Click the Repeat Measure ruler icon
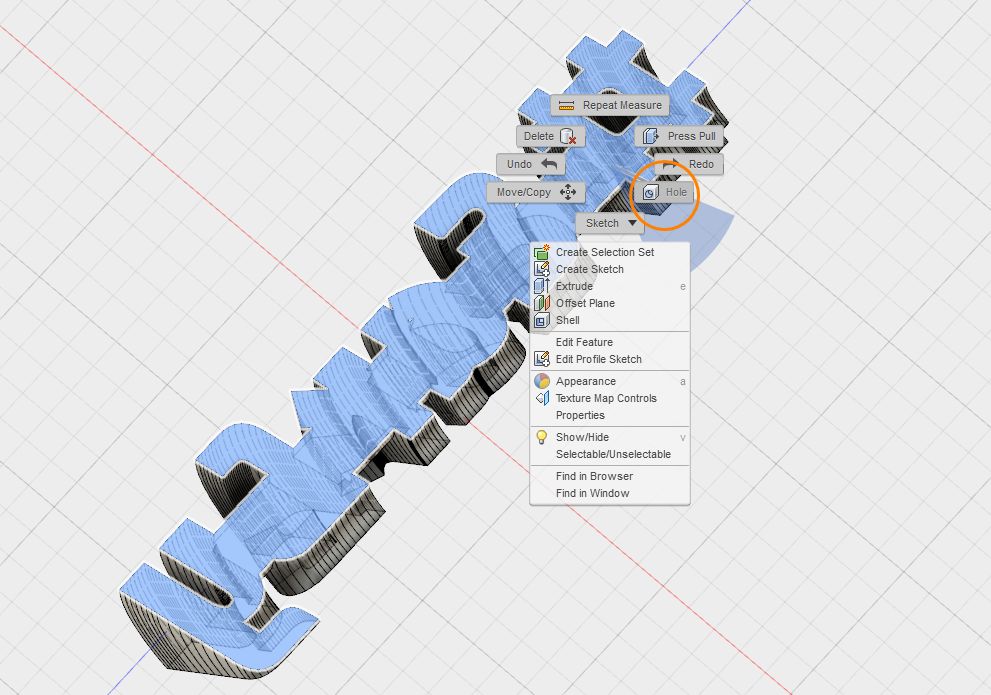 [567, 106]
